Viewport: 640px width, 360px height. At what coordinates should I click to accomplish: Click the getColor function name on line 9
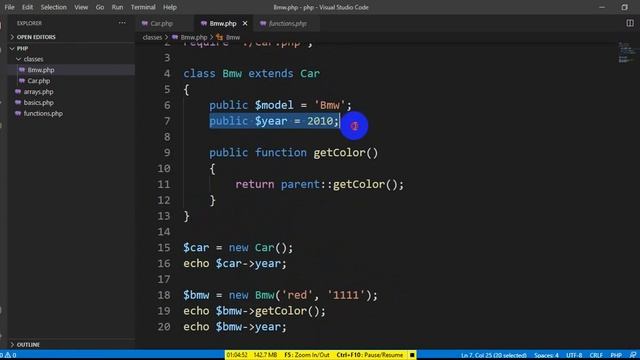(339, 153)
